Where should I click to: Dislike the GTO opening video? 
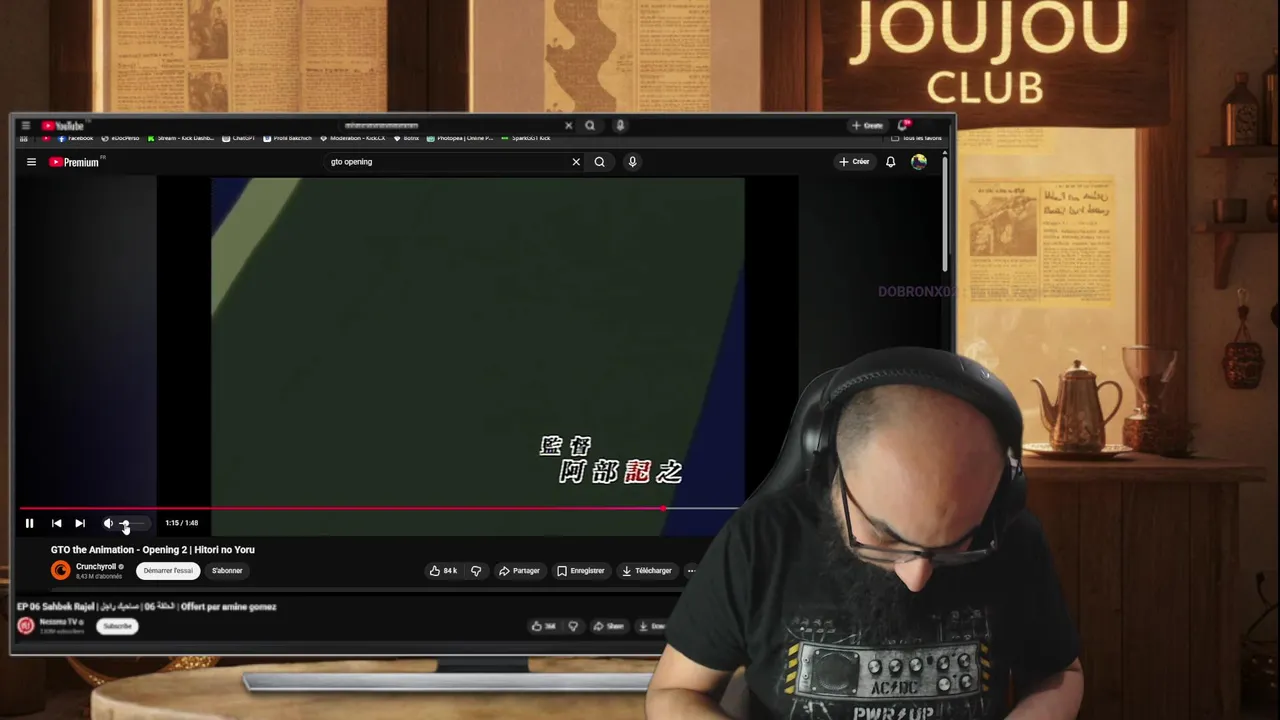[x=476, y=571]
